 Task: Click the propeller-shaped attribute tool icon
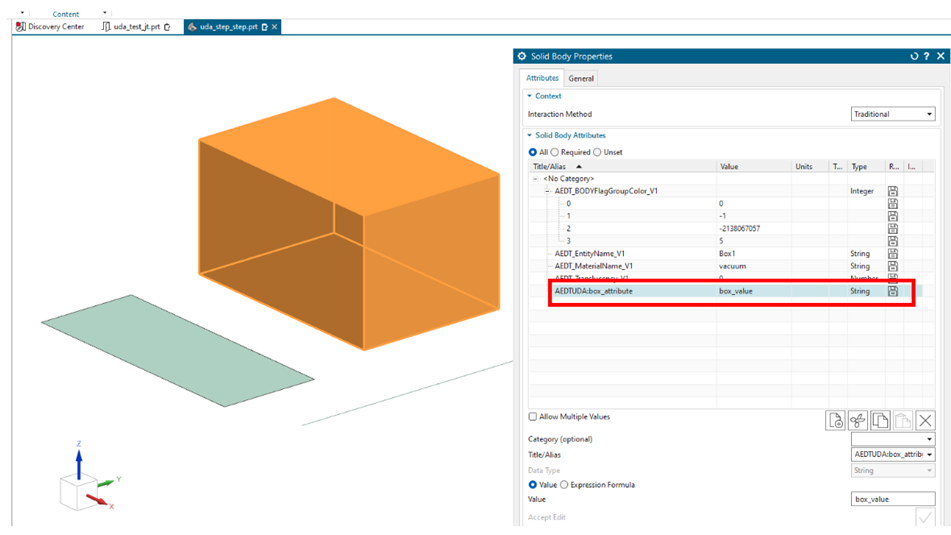click(858, 420)
